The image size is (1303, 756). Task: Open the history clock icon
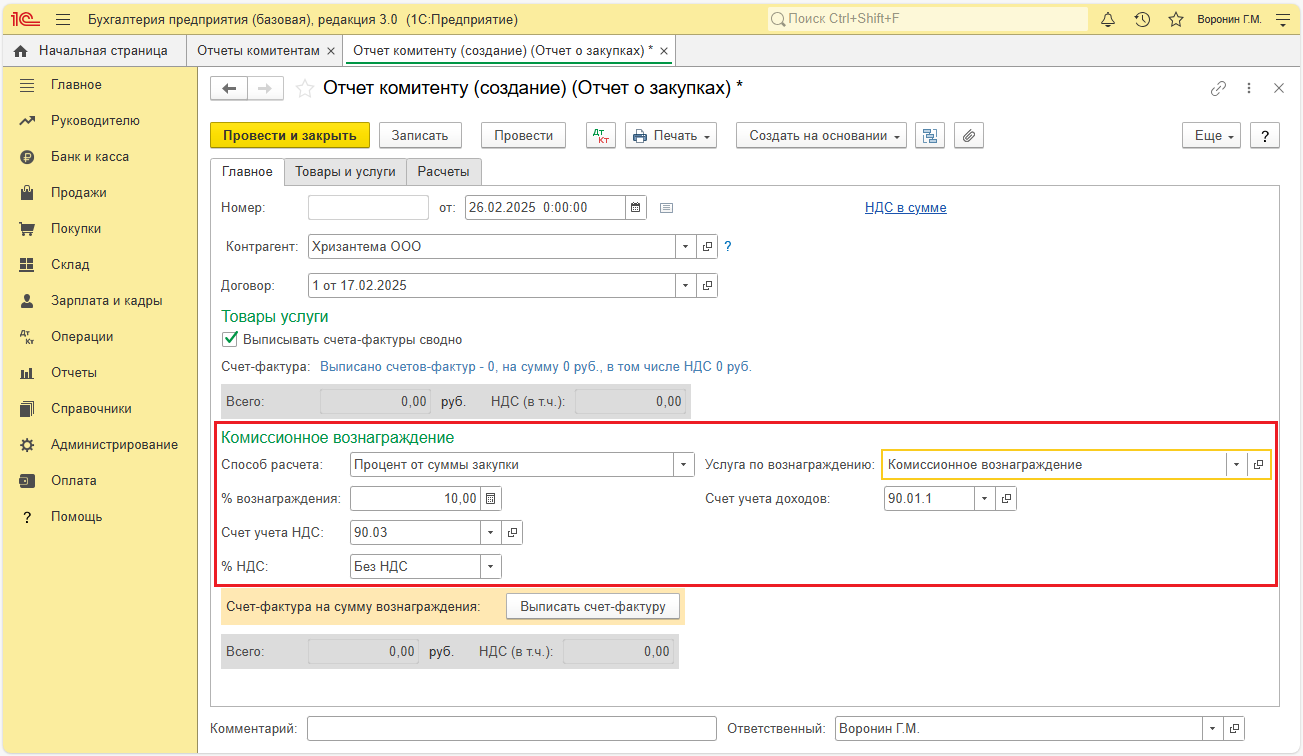(x=1142, y=19)
